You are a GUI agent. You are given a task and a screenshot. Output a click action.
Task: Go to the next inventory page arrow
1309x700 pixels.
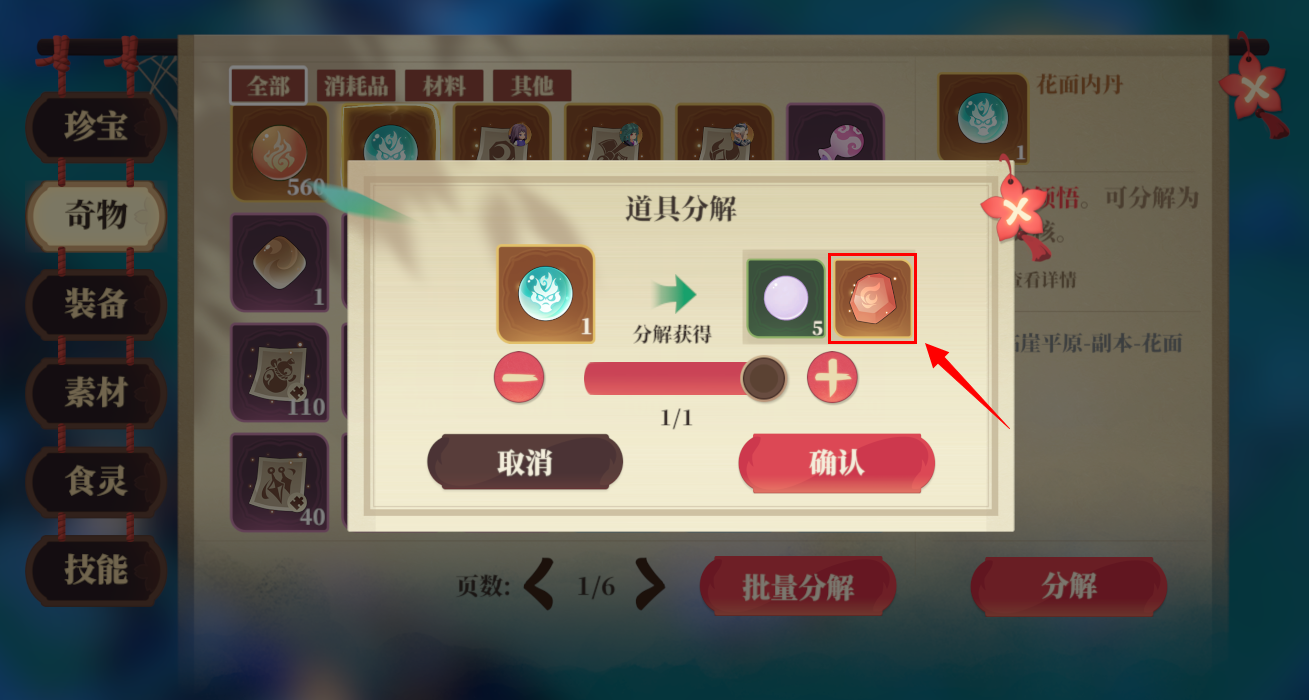[650, 585]
